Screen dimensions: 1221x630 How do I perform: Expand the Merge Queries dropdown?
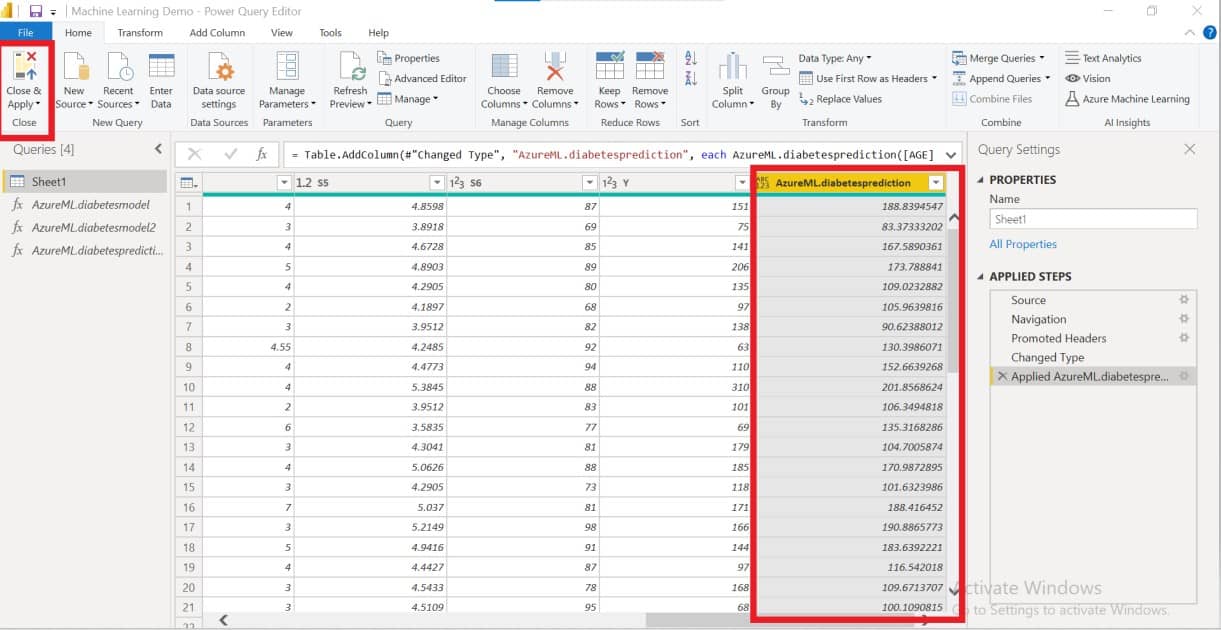[1042, 58]
